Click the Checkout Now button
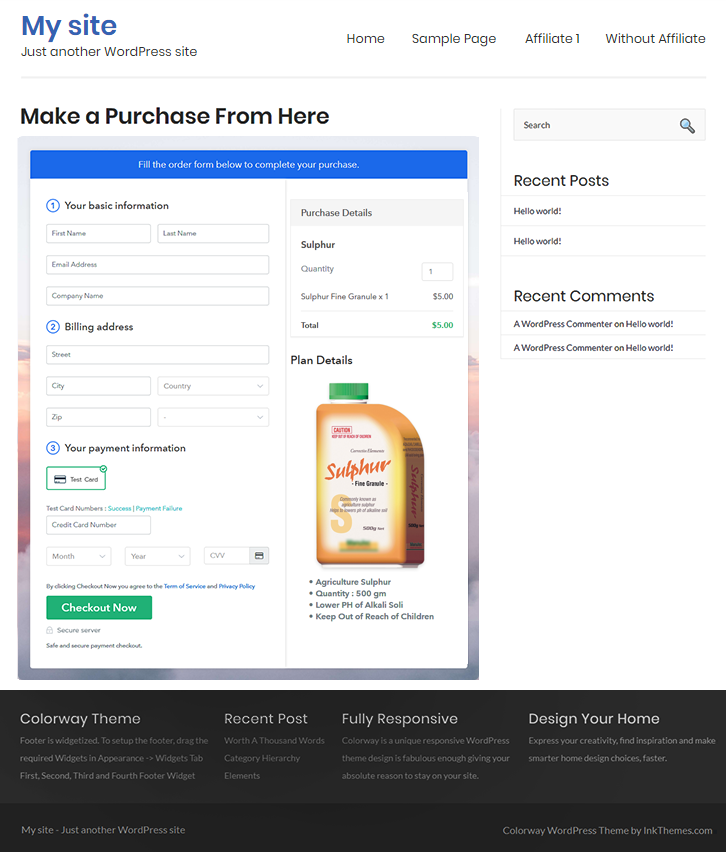The height and width of the screenshot is (852, 726). click(x=99, y=607)
